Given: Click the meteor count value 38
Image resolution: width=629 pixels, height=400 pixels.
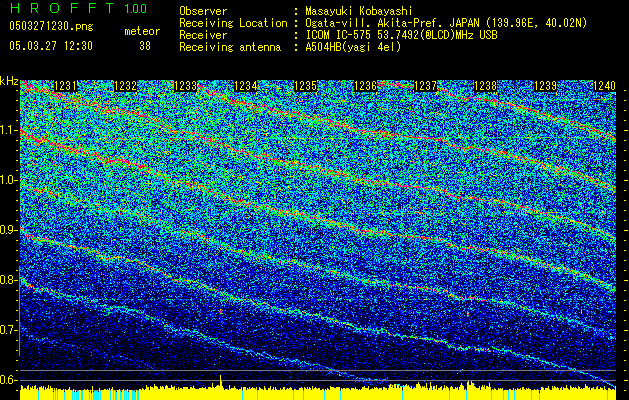Looking at the screenshot, I should pyautogui.click(x=145, y=46).
